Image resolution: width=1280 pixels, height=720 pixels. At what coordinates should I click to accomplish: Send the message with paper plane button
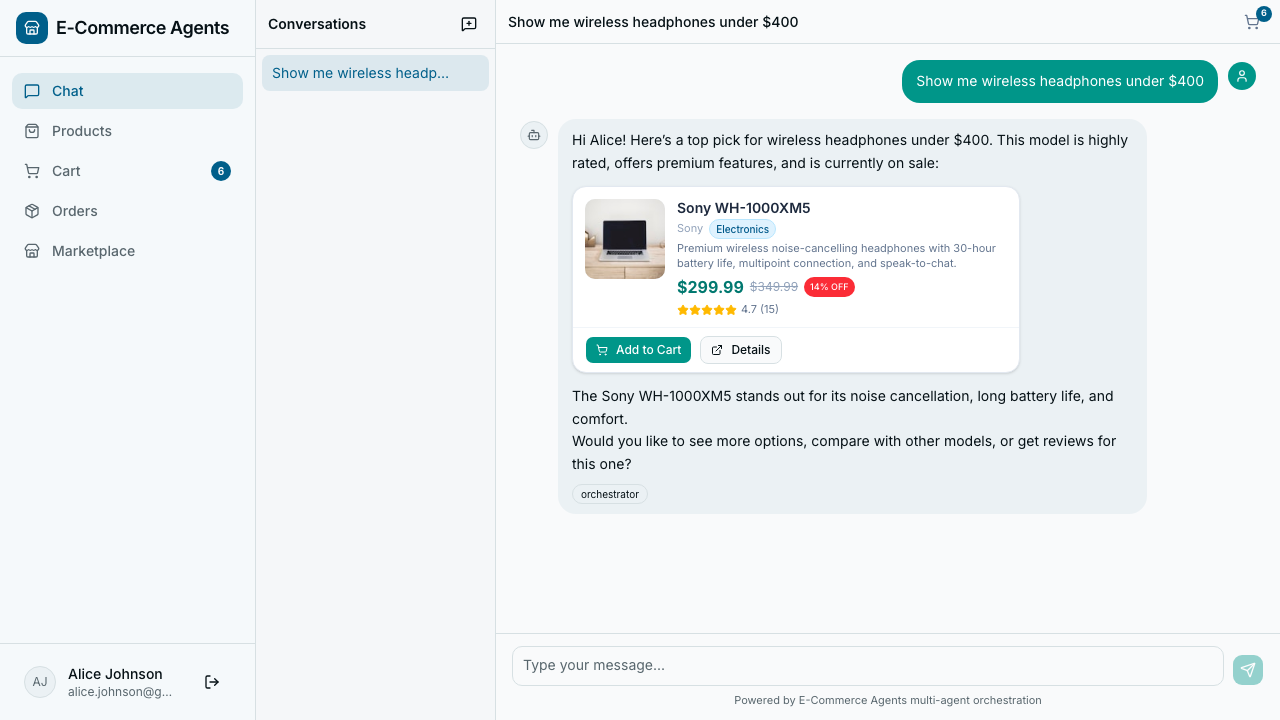coord(1248,670)
